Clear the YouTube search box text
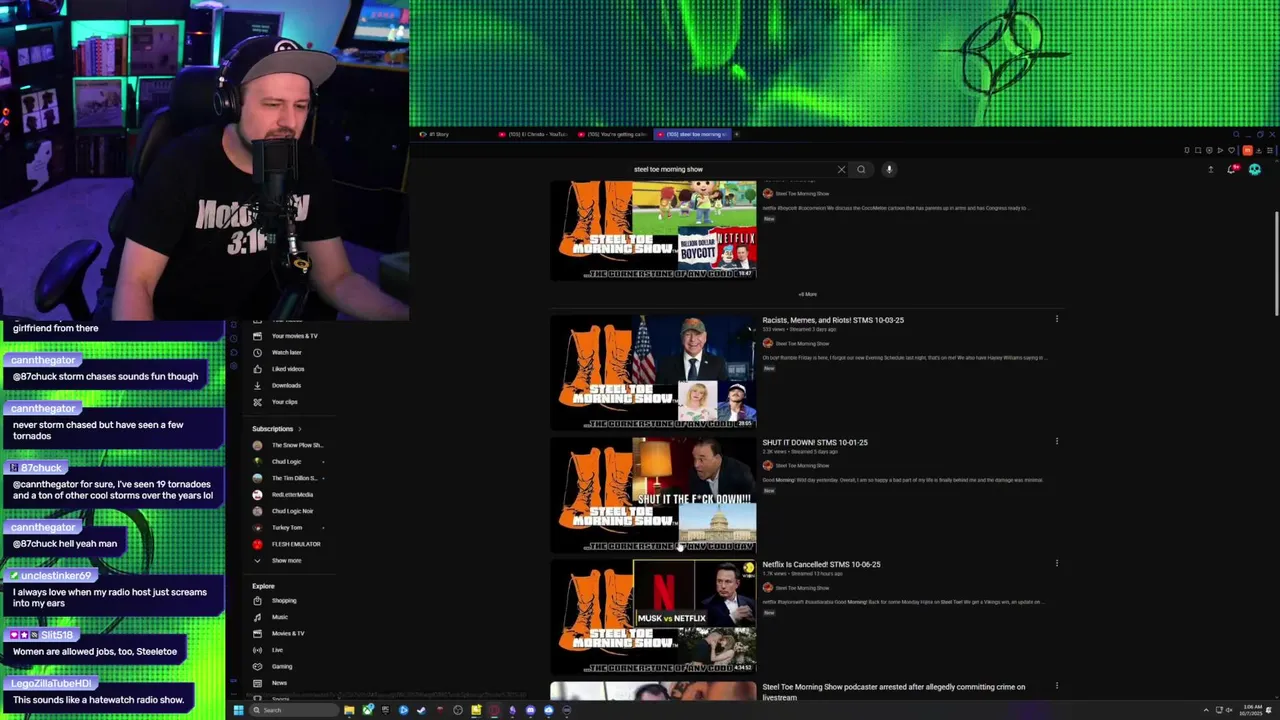This screenshot has height=720, width=1280. click(x=841, y=170)
